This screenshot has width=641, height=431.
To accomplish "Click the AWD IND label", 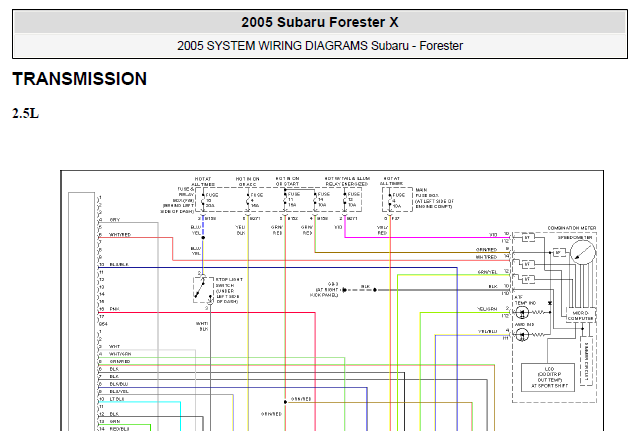I will [x=524, y=324].
